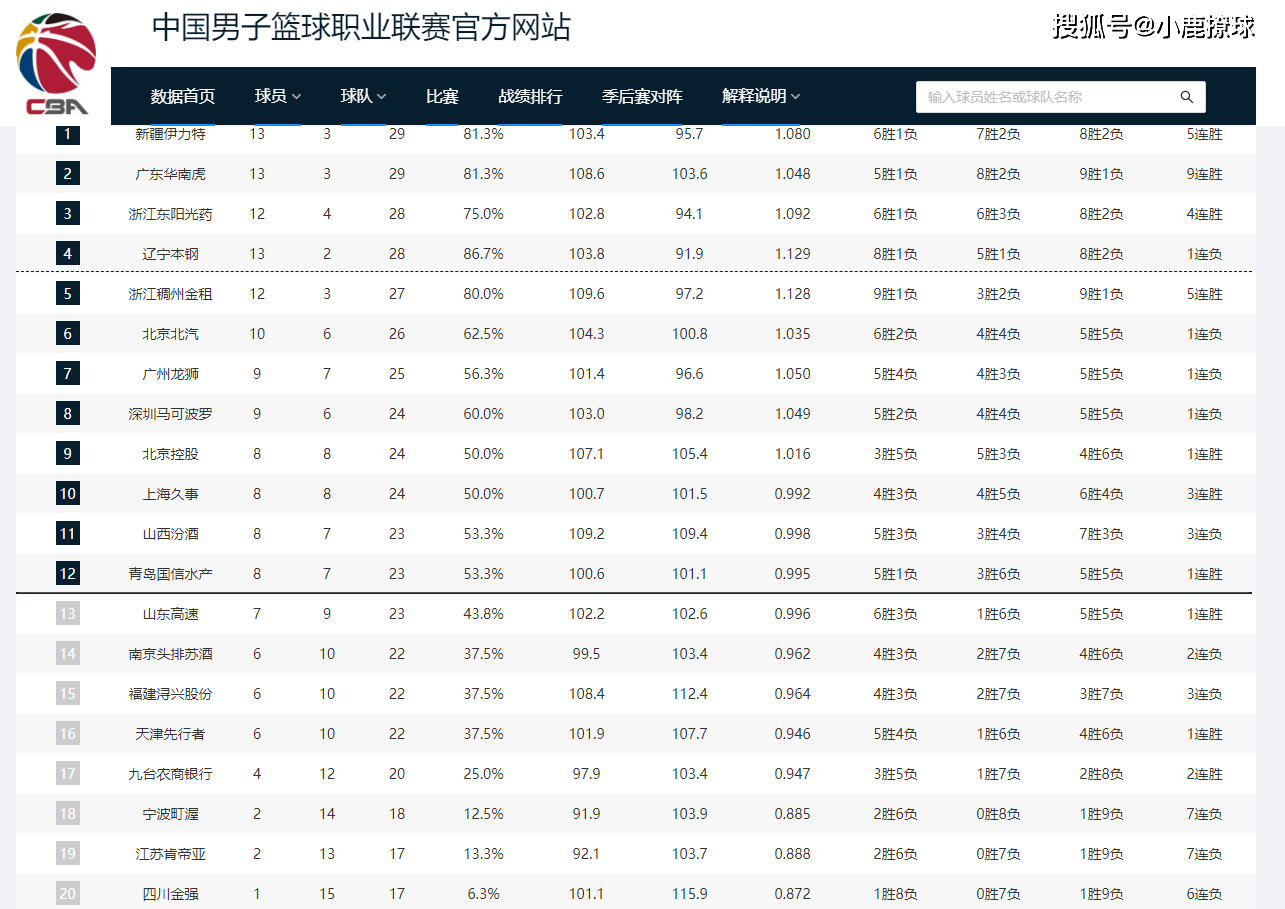Screen dimensions: 1285x909
Task: Click 0.946 ratio in 天津先行者 row
Action: [x=793, y=734]
